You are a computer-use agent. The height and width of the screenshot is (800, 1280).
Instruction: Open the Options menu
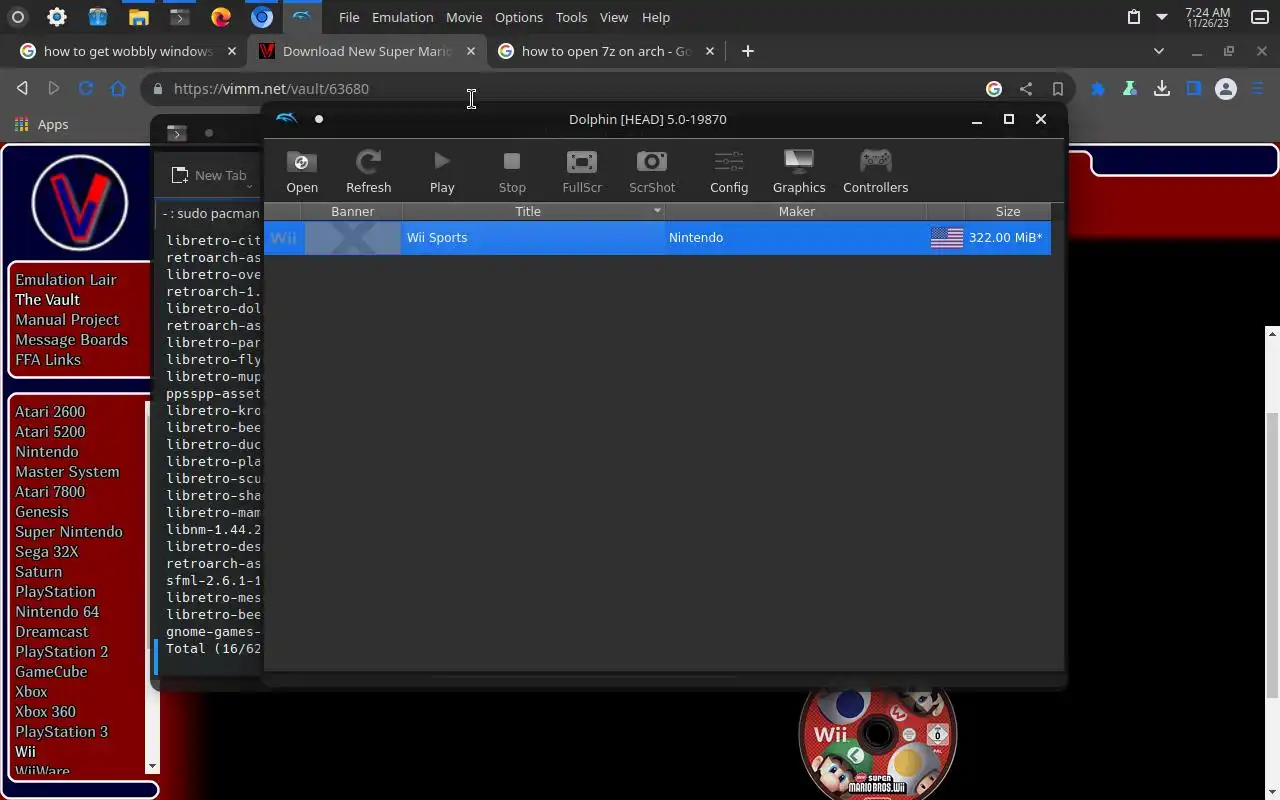coord(519,17)
